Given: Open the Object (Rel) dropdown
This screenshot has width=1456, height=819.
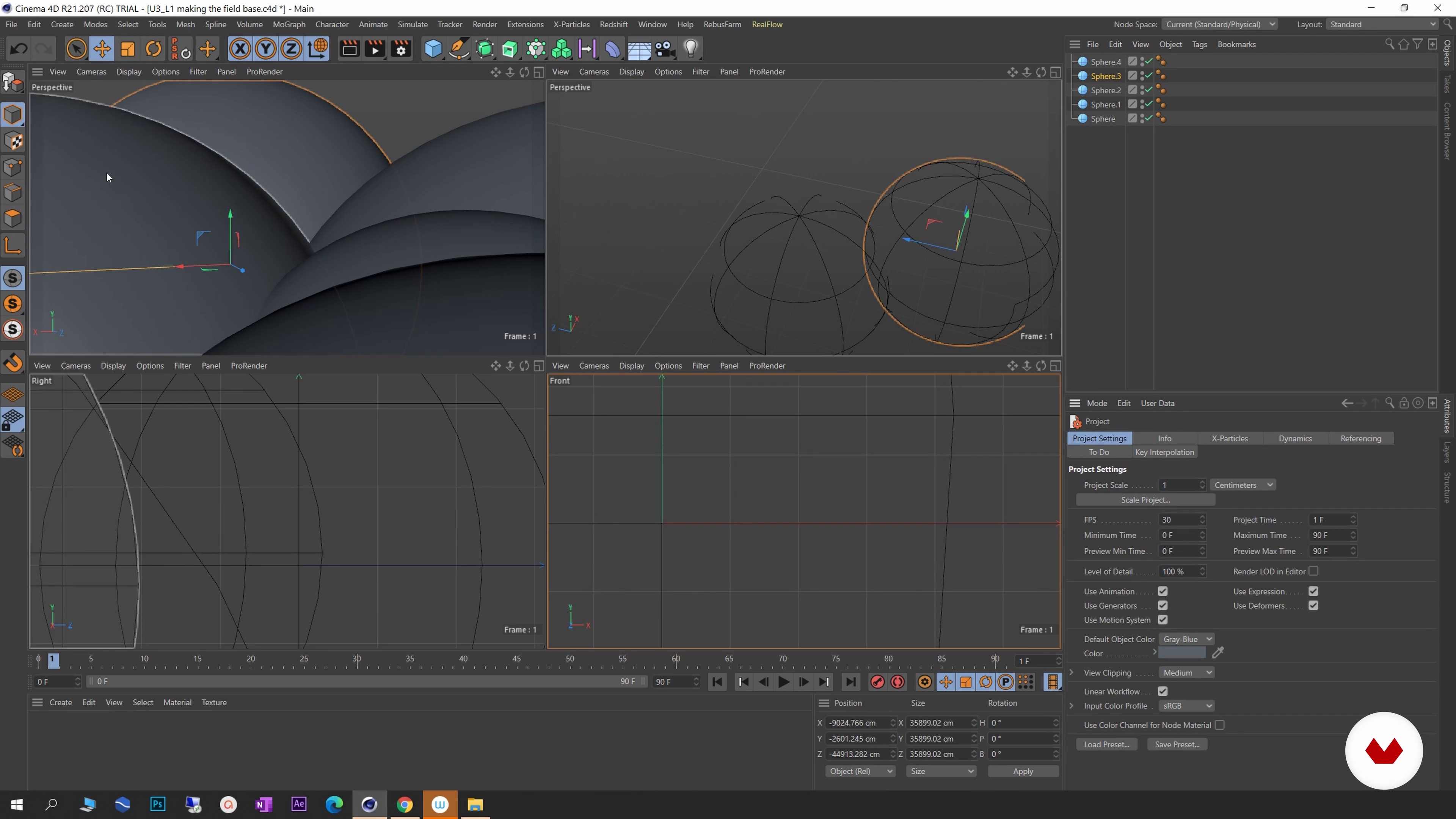Looking at the screenshot, I should click(860, 772).
